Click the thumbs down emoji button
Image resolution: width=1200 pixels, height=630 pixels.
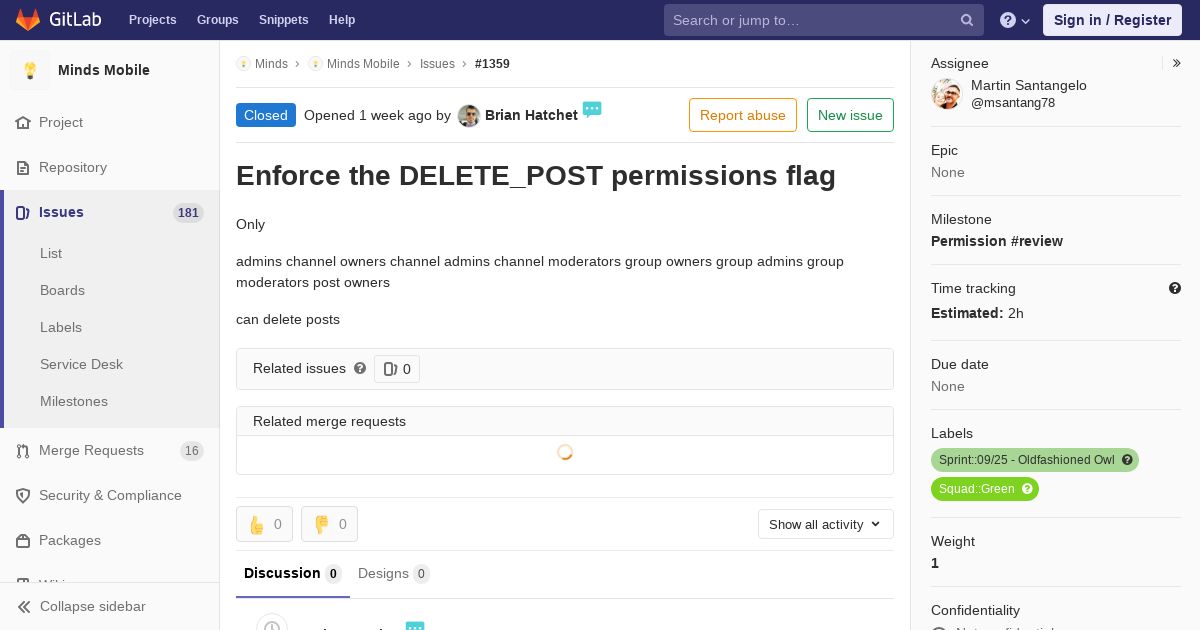(329, 524)
